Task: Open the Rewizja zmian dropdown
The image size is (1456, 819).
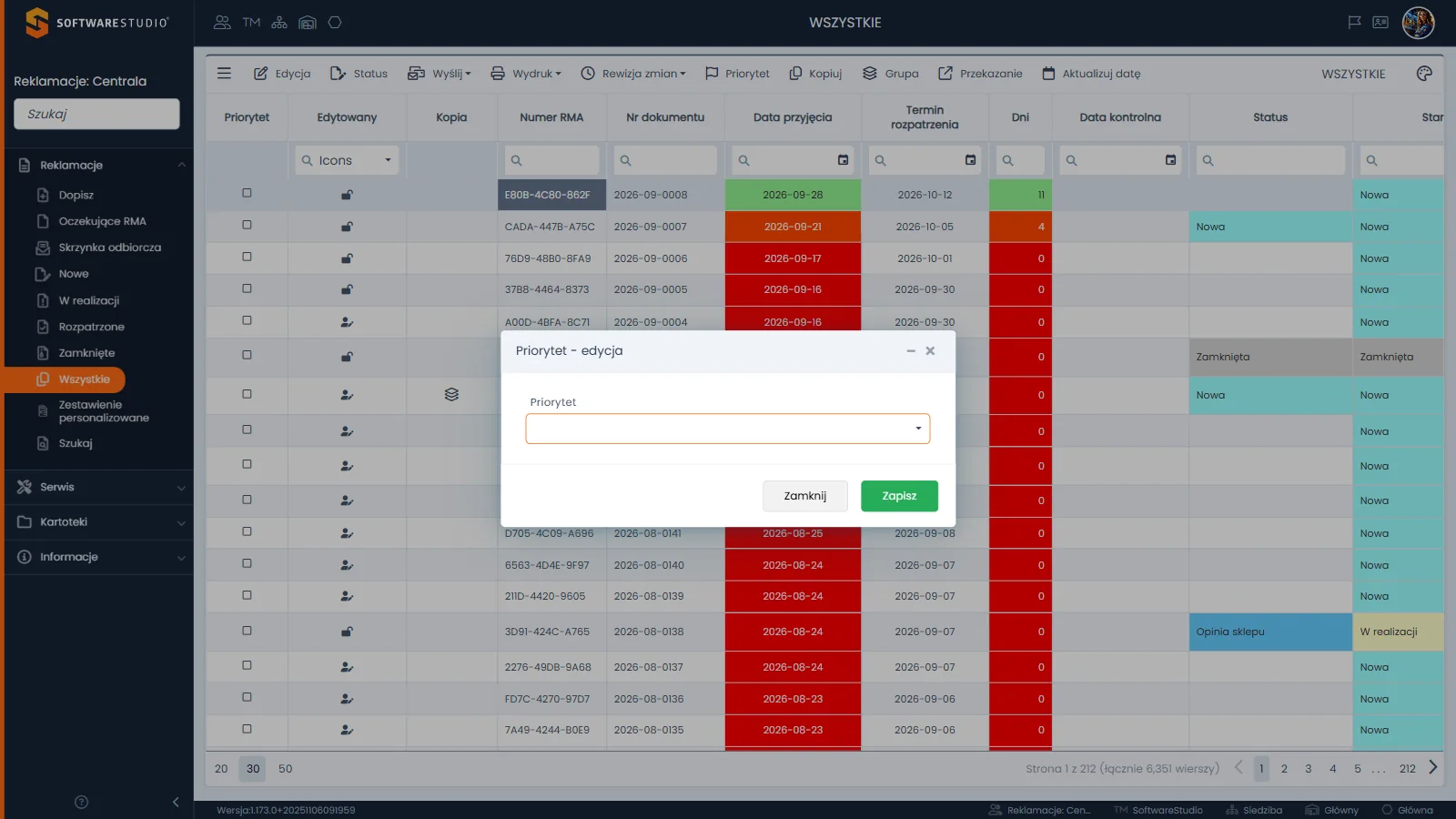Action: tap(633, 73)
